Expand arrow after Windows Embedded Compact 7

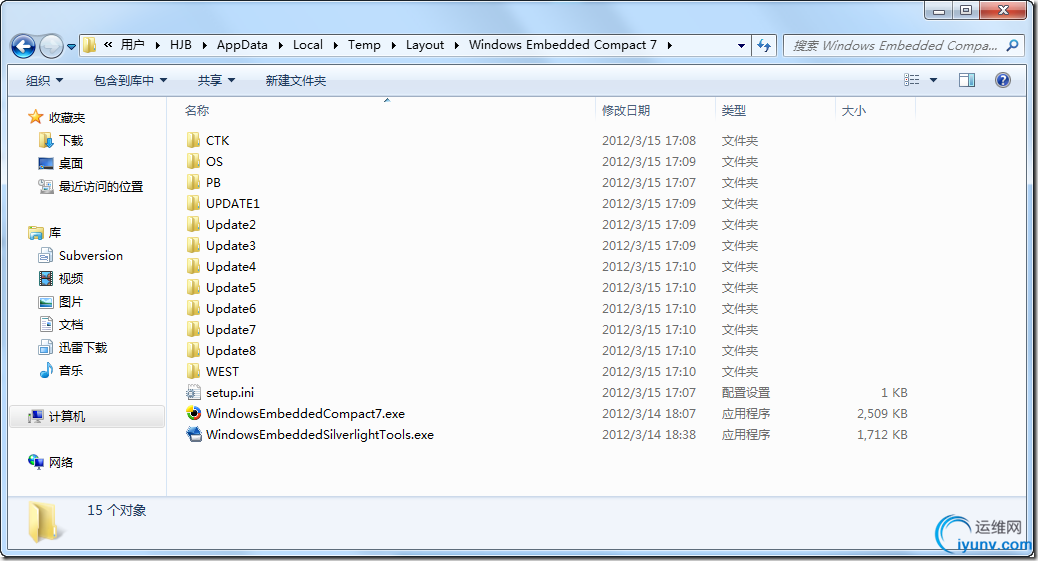pos(670,45)
